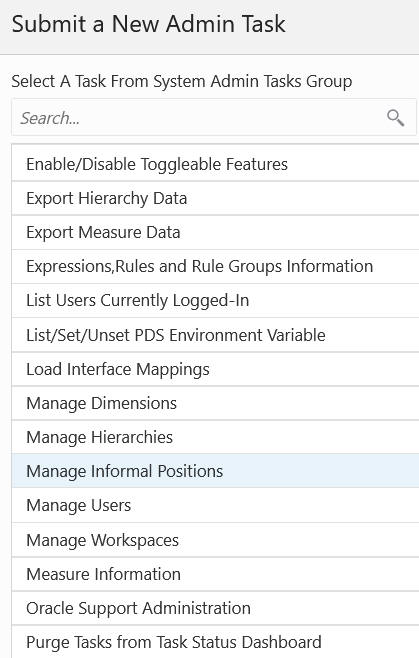The height and width of the screenshot is (658, 419).
Task: Click empty area right of Manage Users row
Action: point(277,505)
